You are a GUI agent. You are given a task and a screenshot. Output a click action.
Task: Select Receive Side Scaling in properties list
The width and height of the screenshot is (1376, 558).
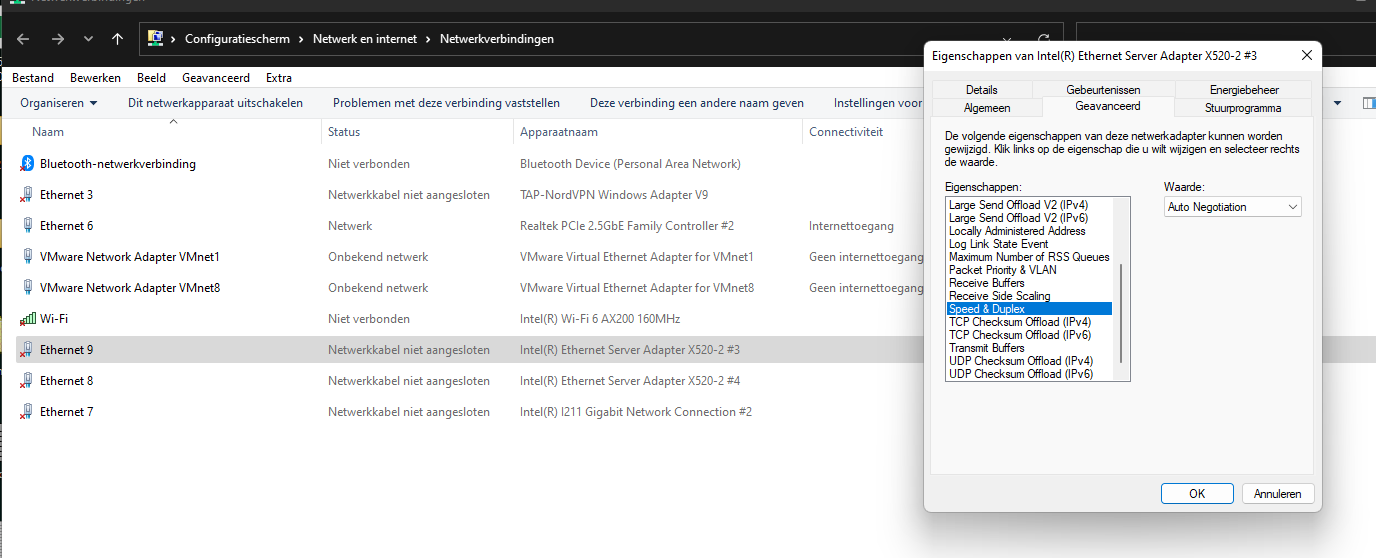click(x=1000, y=296)
